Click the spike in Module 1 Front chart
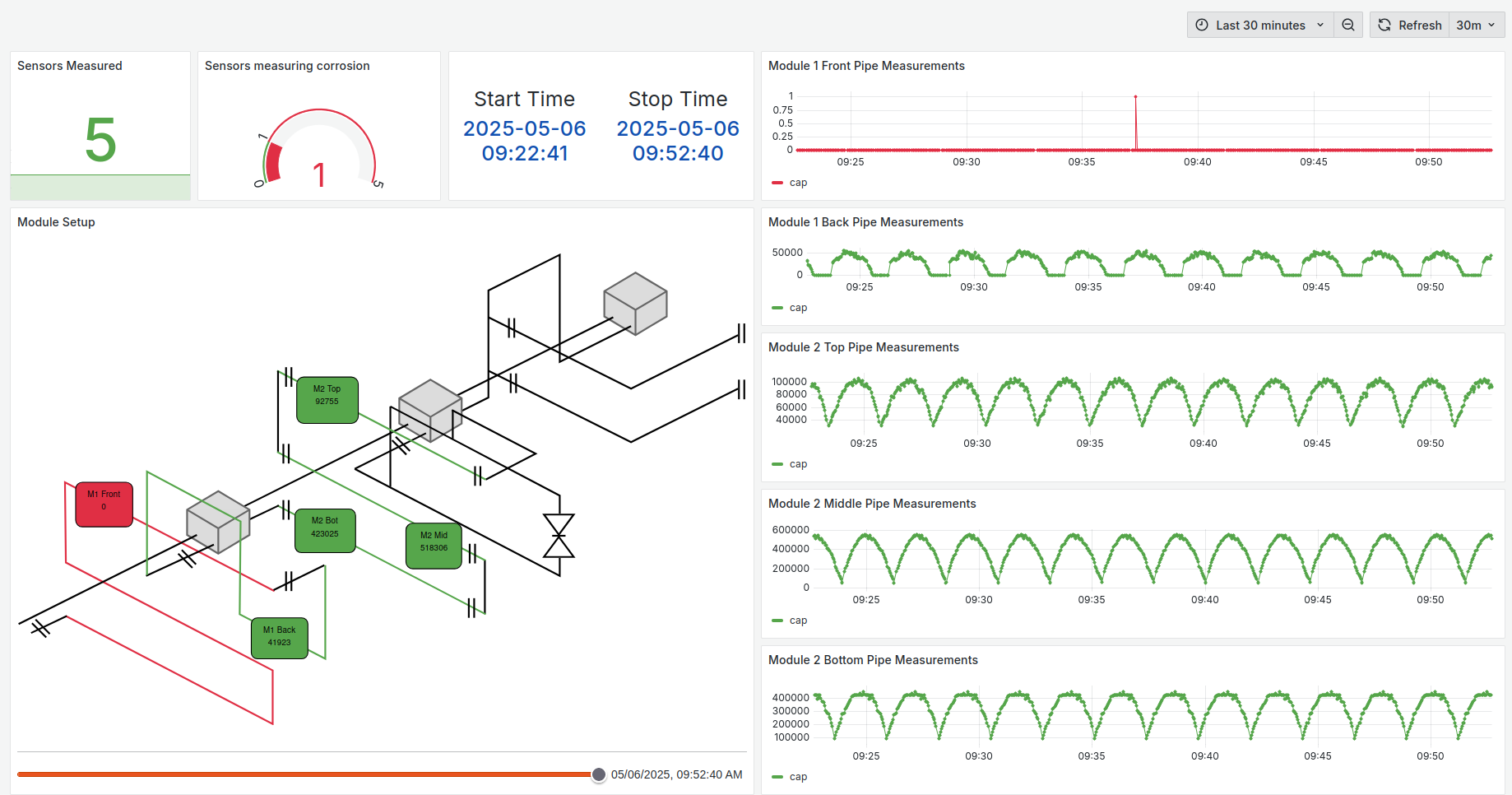The width and height of the screenshot is (1512, 795). [x=1136, y=99]
